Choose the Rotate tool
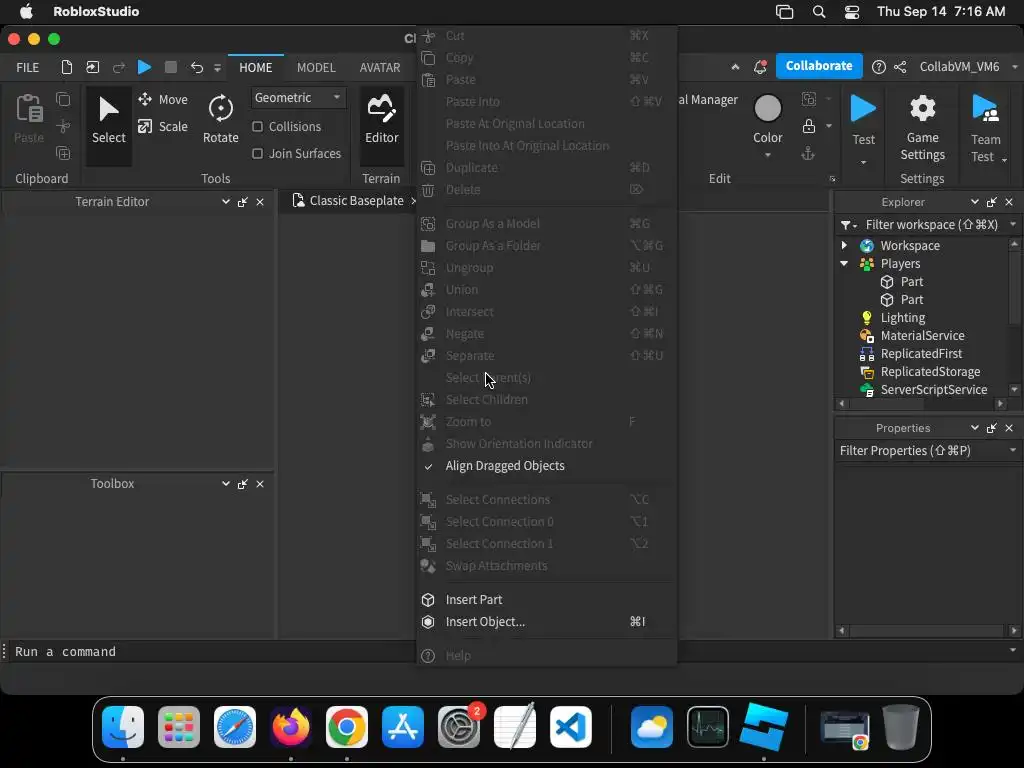This screenshot has height=768, width=1024. pyautogui.click(x=221, y=120)
